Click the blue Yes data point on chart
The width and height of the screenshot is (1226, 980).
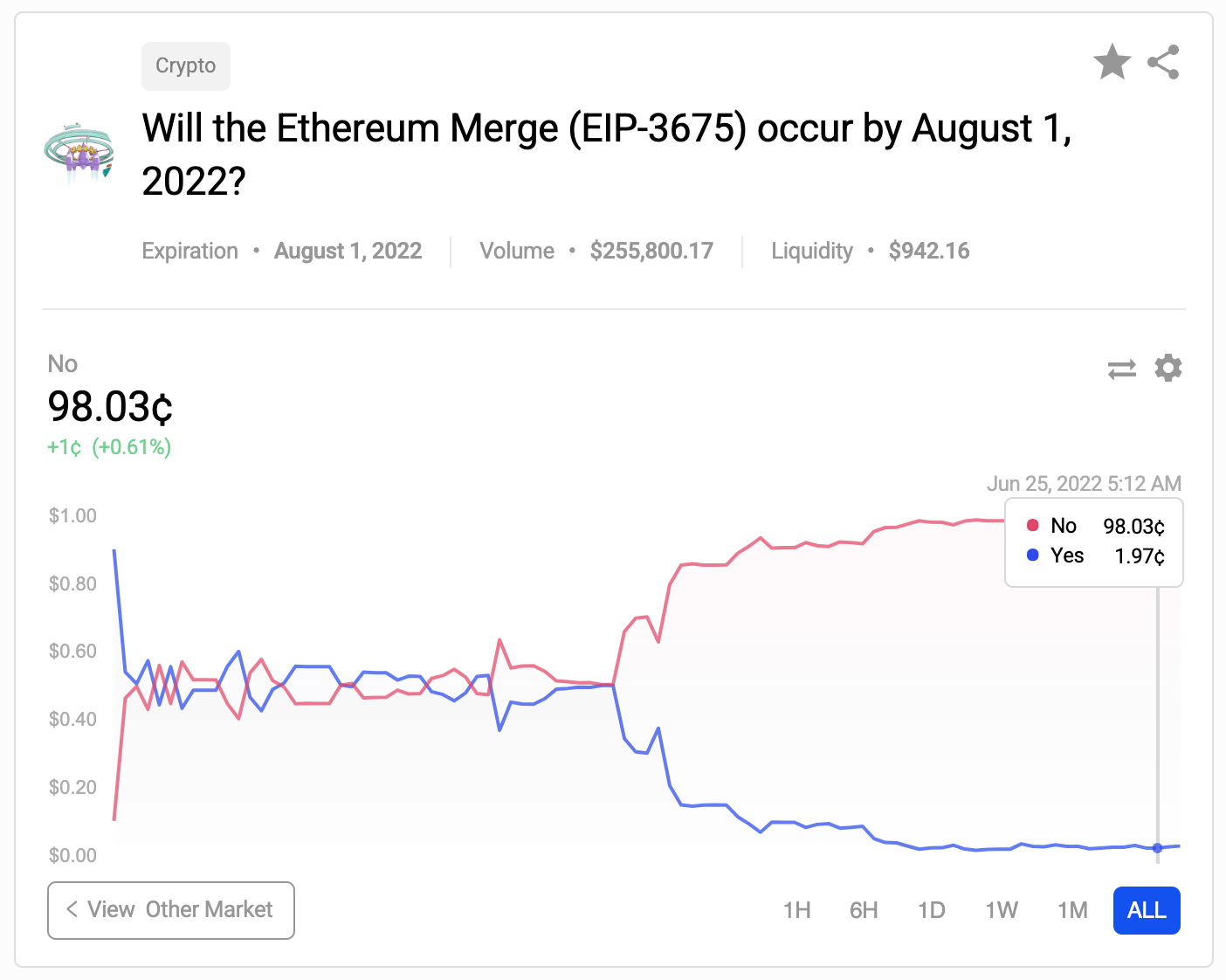coord(1158,848)
